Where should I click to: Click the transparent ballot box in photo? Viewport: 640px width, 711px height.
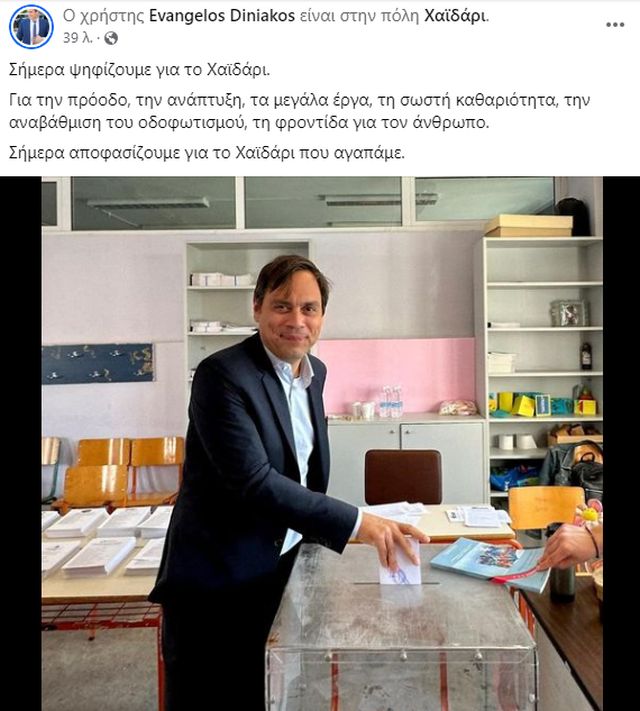click(x=401, y=628)
